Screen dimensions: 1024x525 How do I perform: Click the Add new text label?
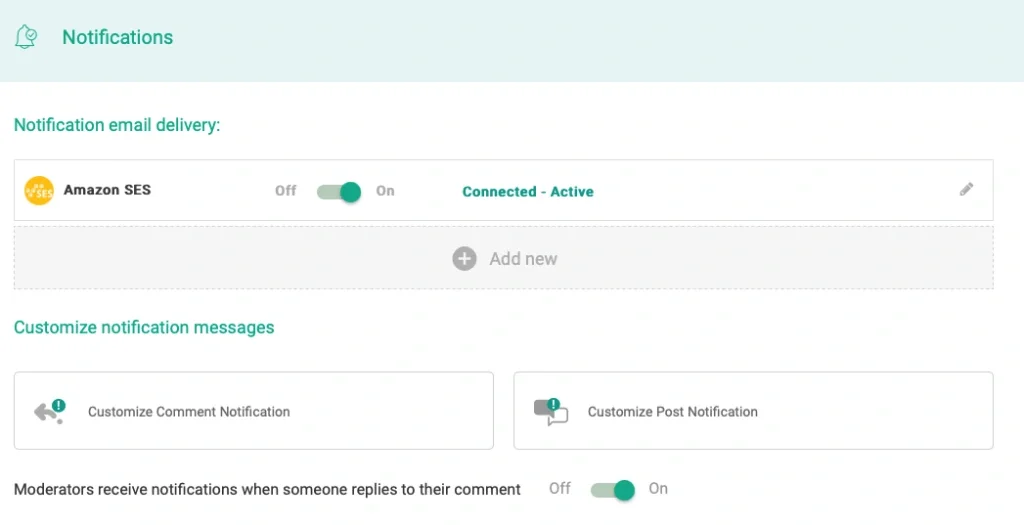pyautogui.click(x=523, y=259)
